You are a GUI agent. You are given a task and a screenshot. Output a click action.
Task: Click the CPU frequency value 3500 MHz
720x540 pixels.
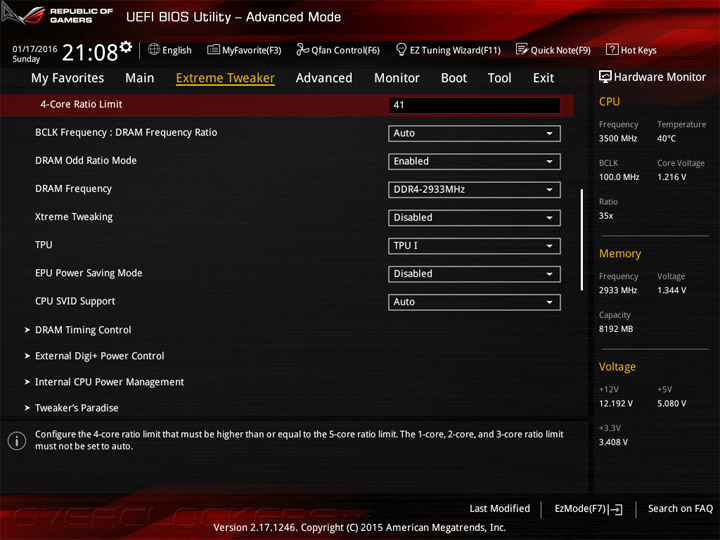(618, 138)
